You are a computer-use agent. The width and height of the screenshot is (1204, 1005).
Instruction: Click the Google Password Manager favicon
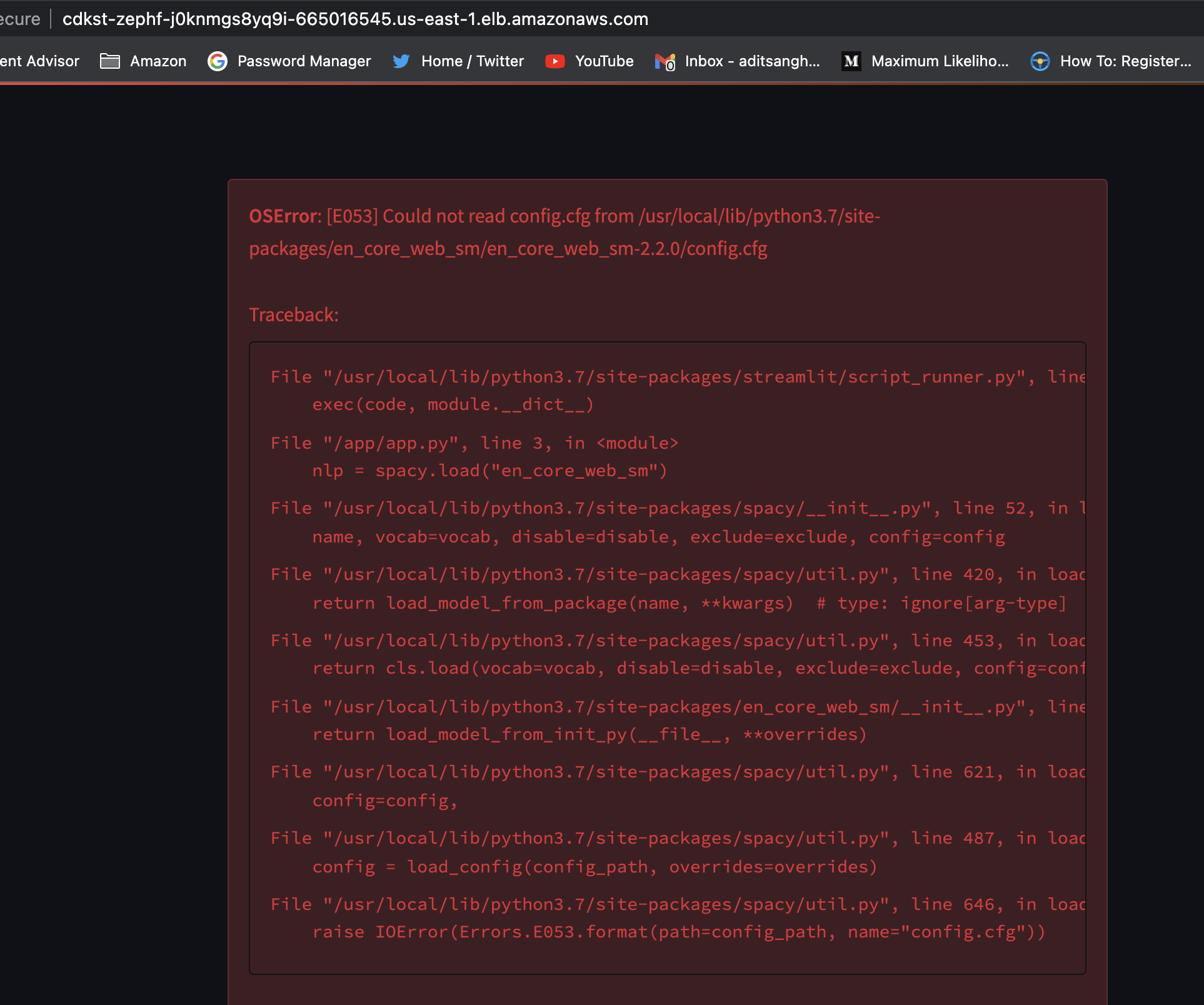pyautogui.click(x=218, y=61)
